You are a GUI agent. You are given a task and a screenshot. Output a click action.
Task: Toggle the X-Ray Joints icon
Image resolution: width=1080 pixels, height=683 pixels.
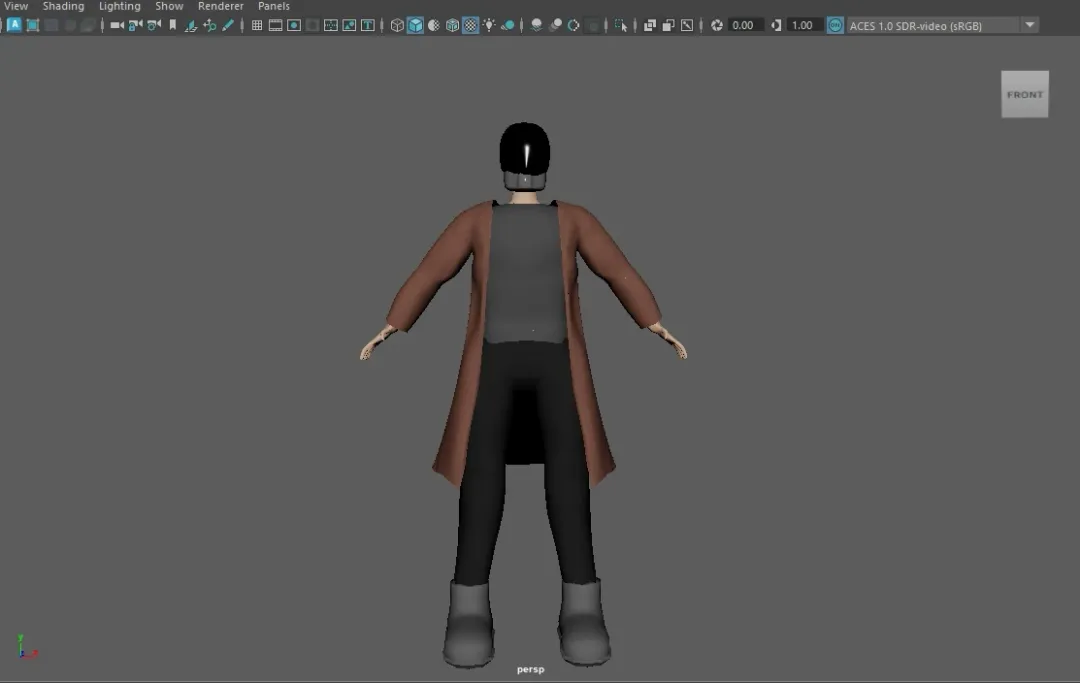(687, 25)
